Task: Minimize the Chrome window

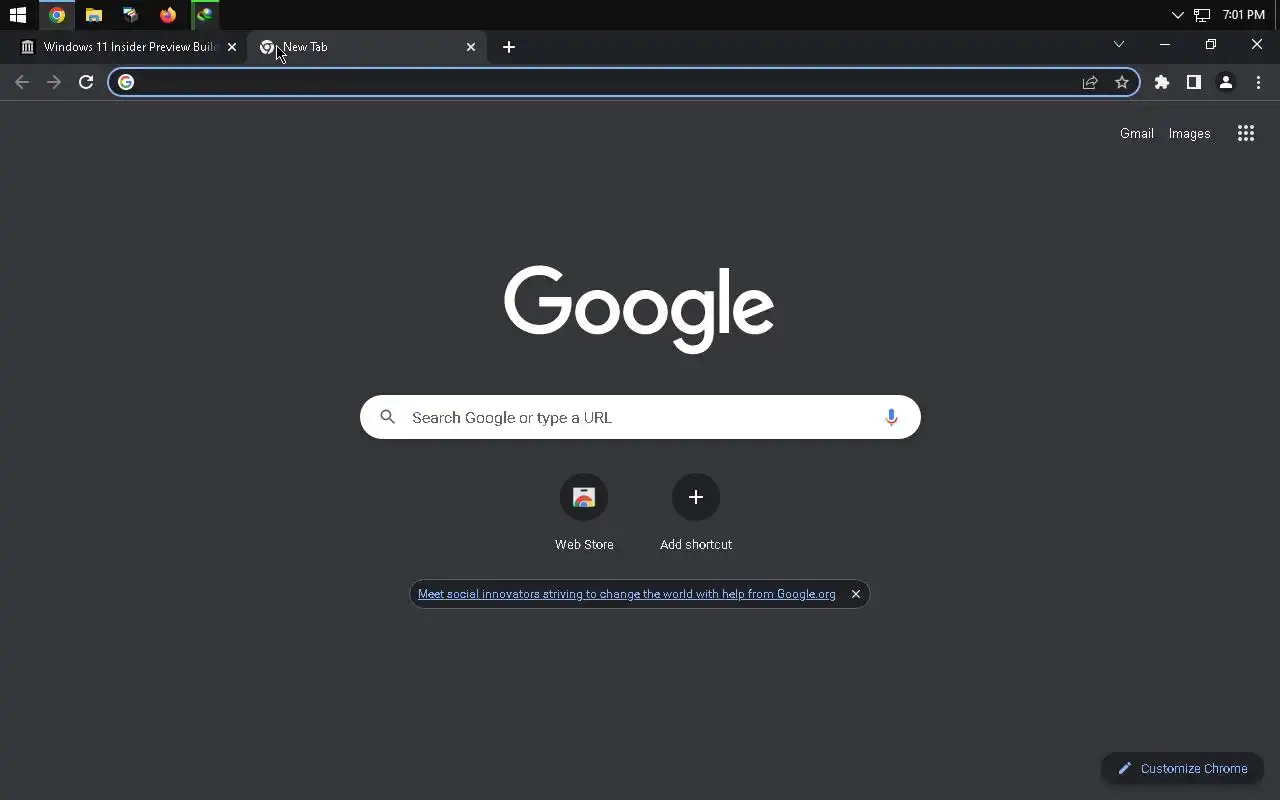Action: (x=1165, y=44)
